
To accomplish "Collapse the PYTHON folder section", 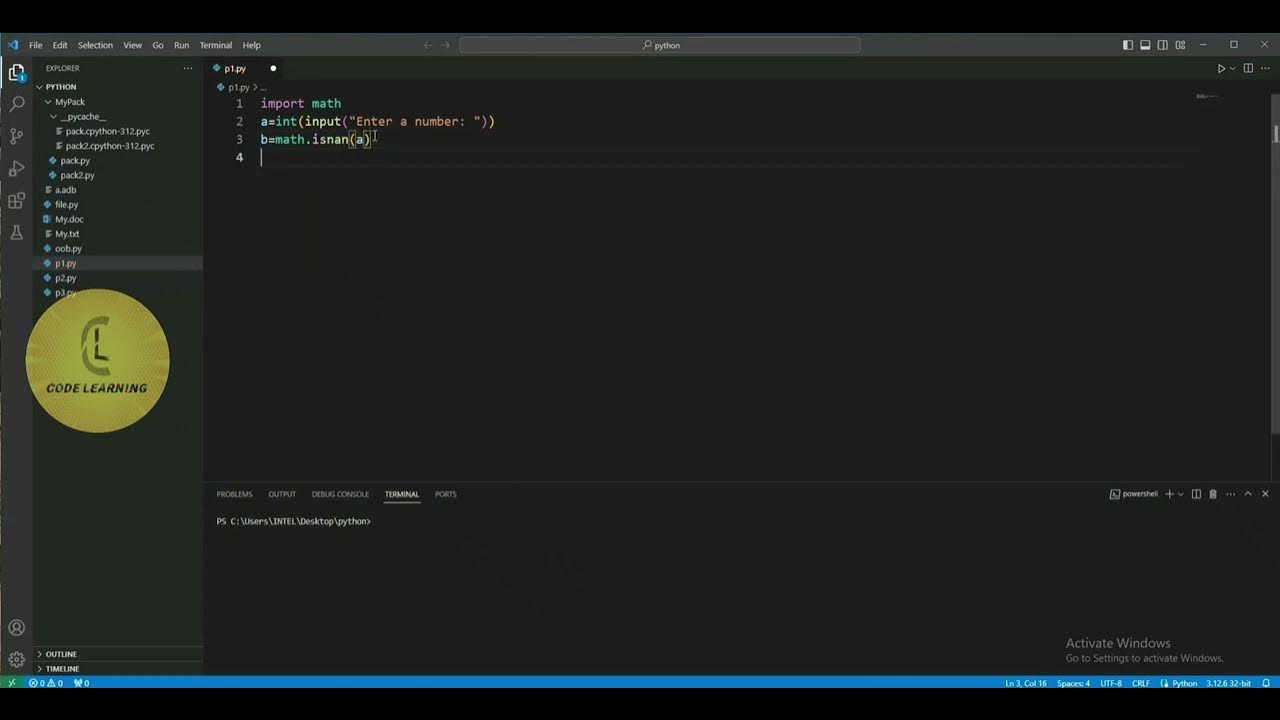I will click(60, 87).
